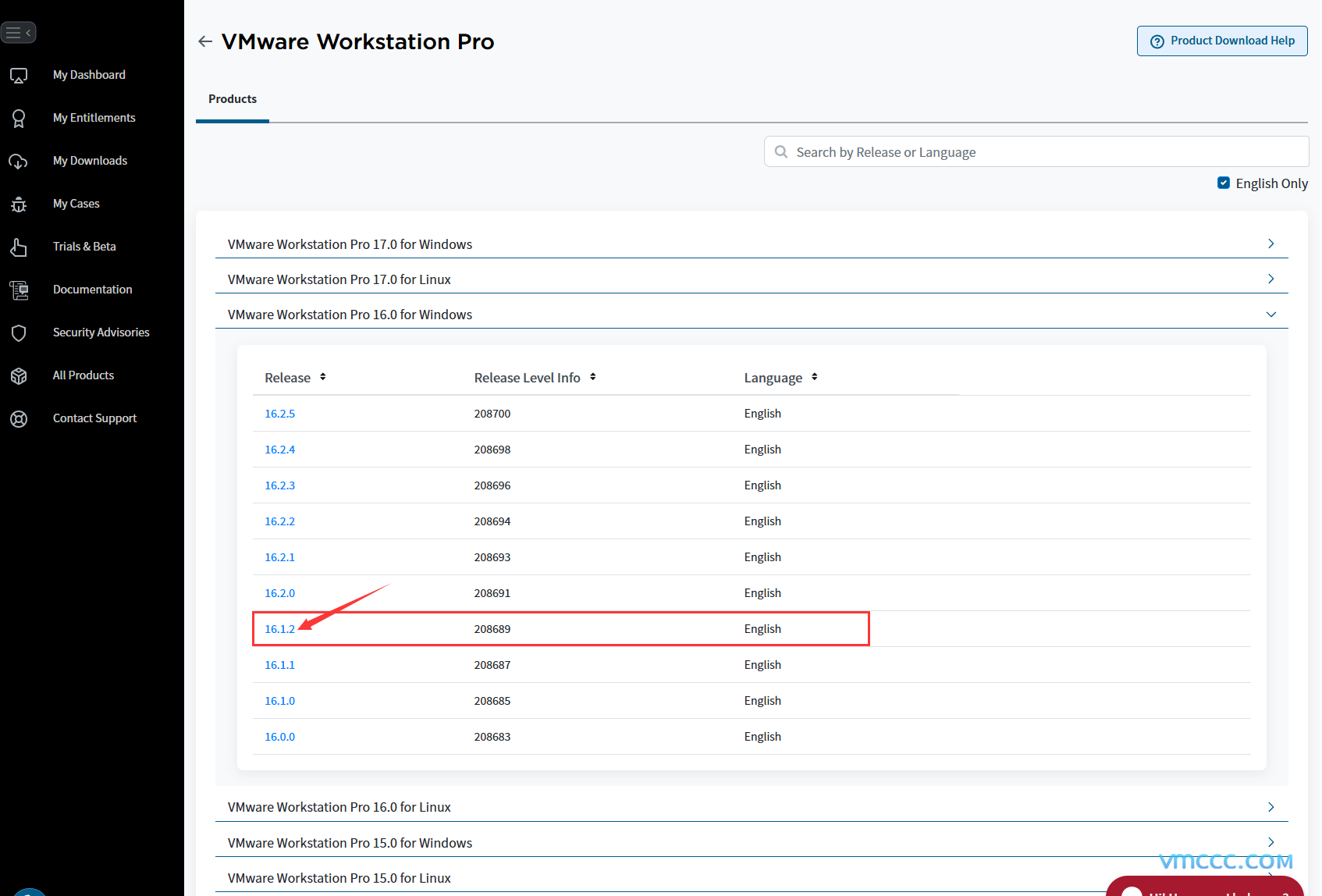Open My Downloads menu item

pyautogui.click(x=90, y=161)
